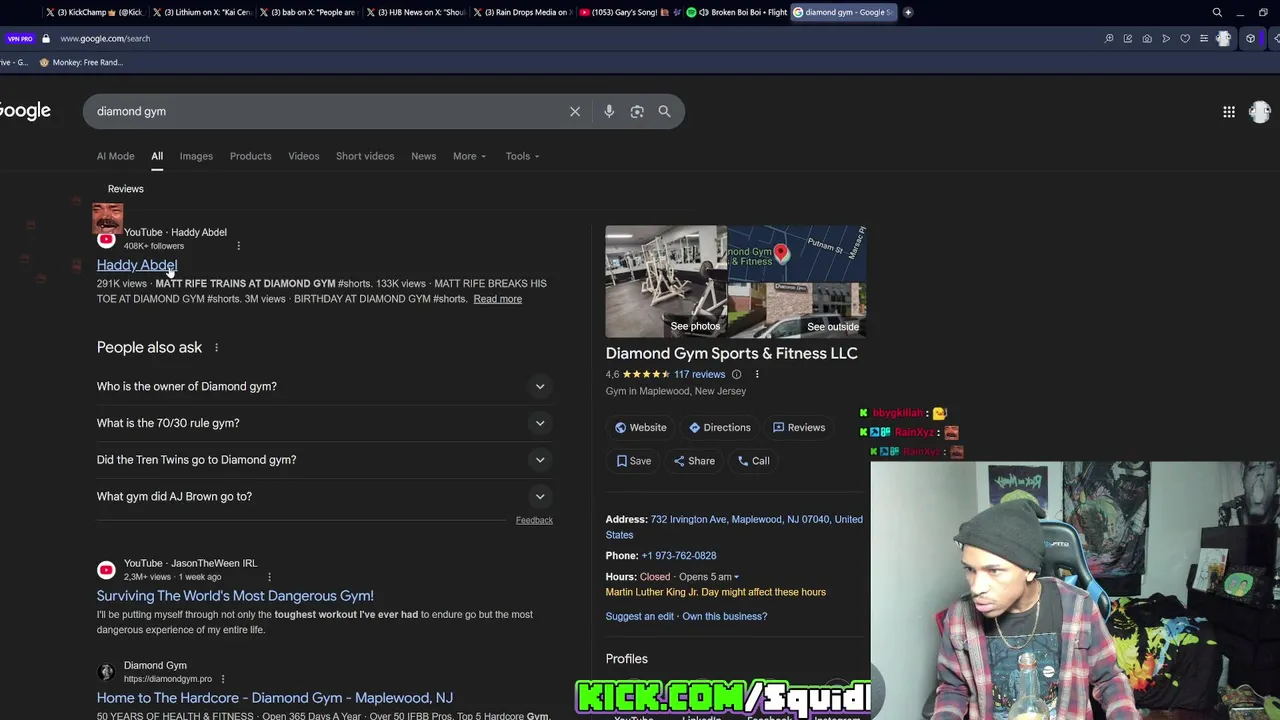Click in the 'diamond gym' search field
The height and width of the screenshot is (720, 1280).
325,111
